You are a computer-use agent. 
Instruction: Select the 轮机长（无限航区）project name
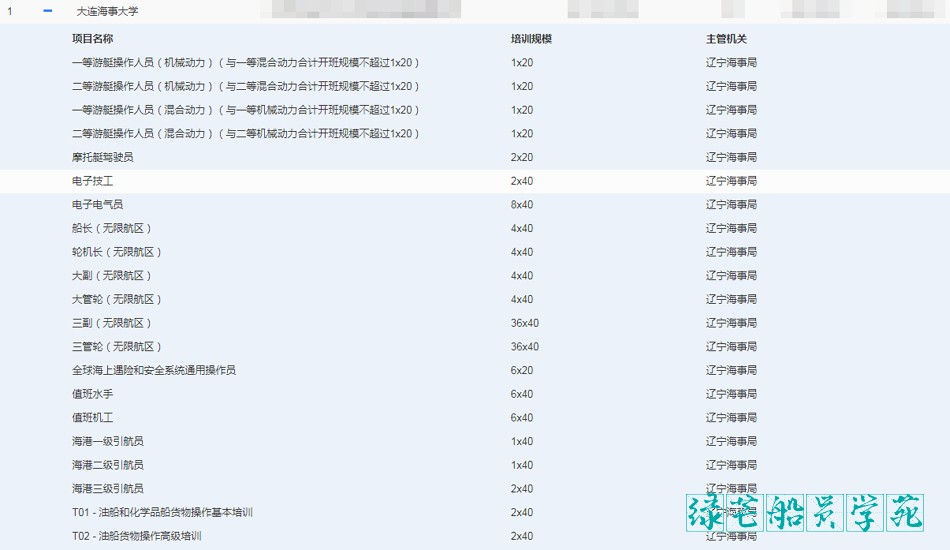click(117, 251)
